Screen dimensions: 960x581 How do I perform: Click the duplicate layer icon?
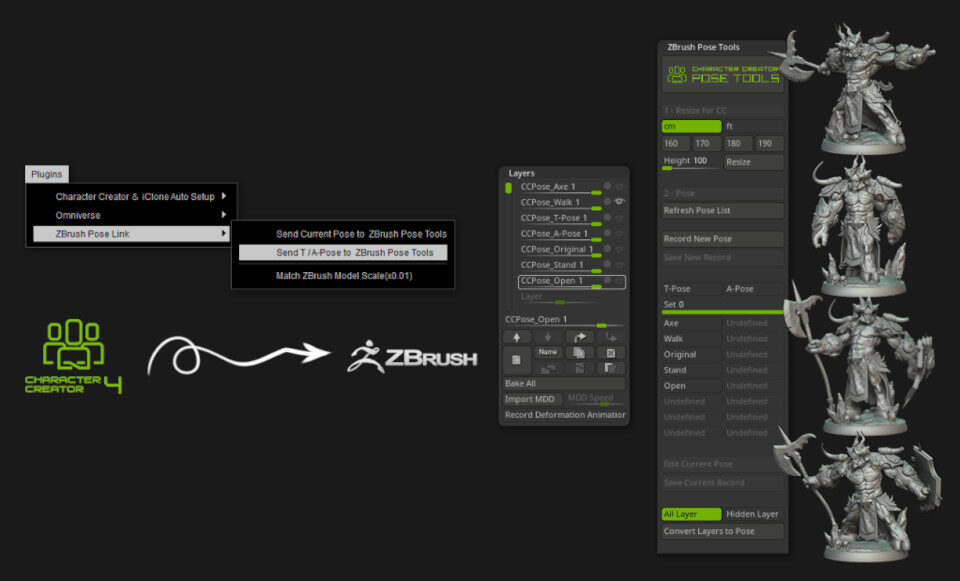579,353
